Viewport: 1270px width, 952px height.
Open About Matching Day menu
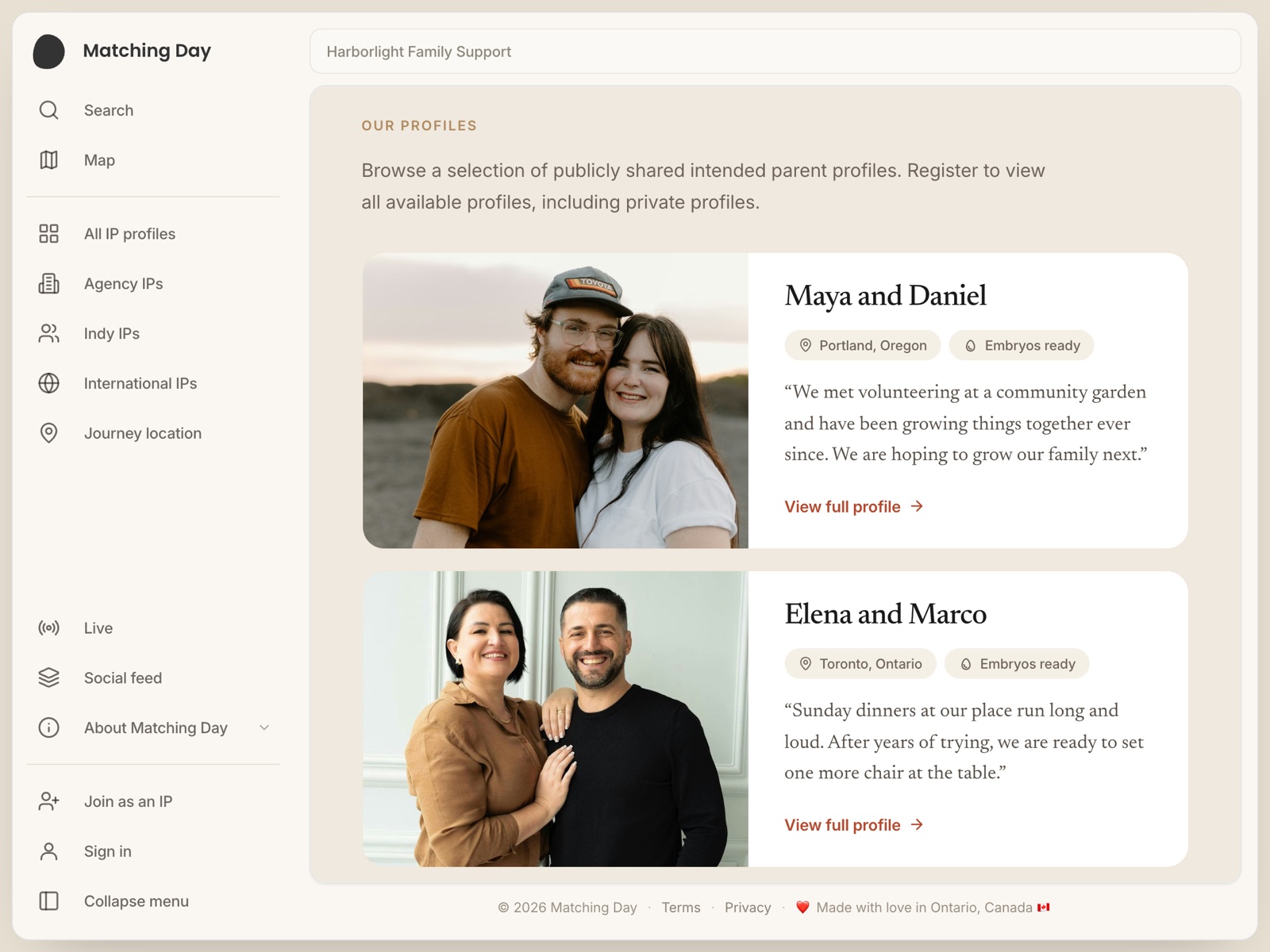(152, 727)
